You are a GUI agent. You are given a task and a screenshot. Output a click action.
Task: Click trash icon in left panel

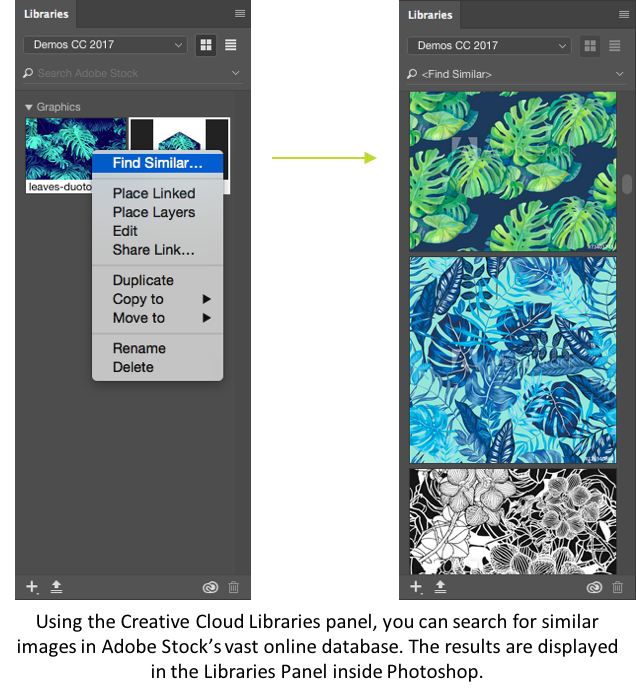point(233,587)
